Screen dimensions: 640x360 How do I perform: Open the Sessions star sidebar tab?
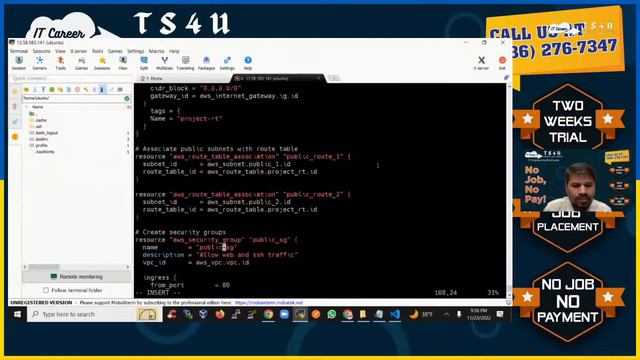(15, 92)
